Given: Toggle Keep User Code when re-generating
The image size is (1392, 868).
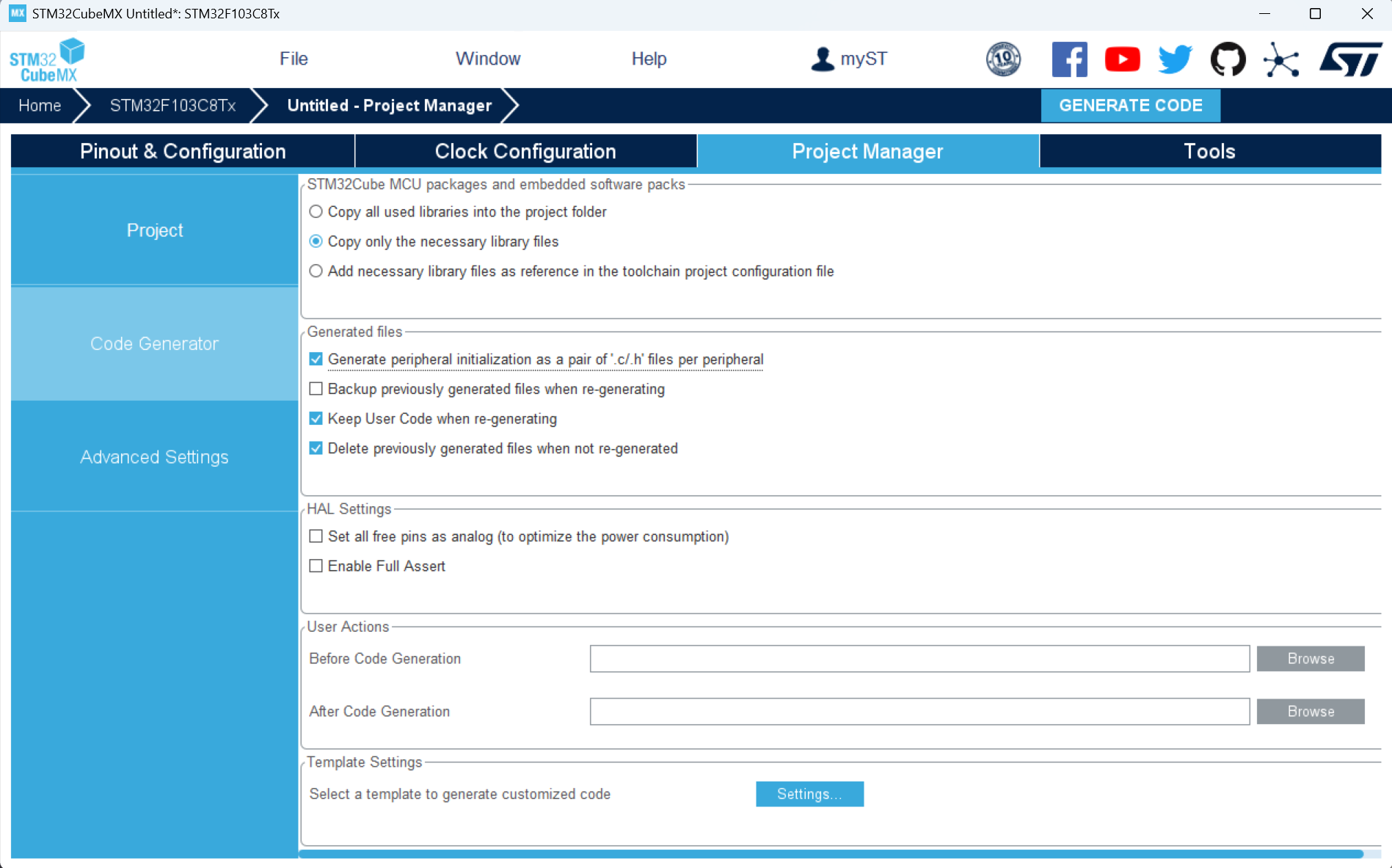Looking at the screenshot, I should tap(316, 419).
